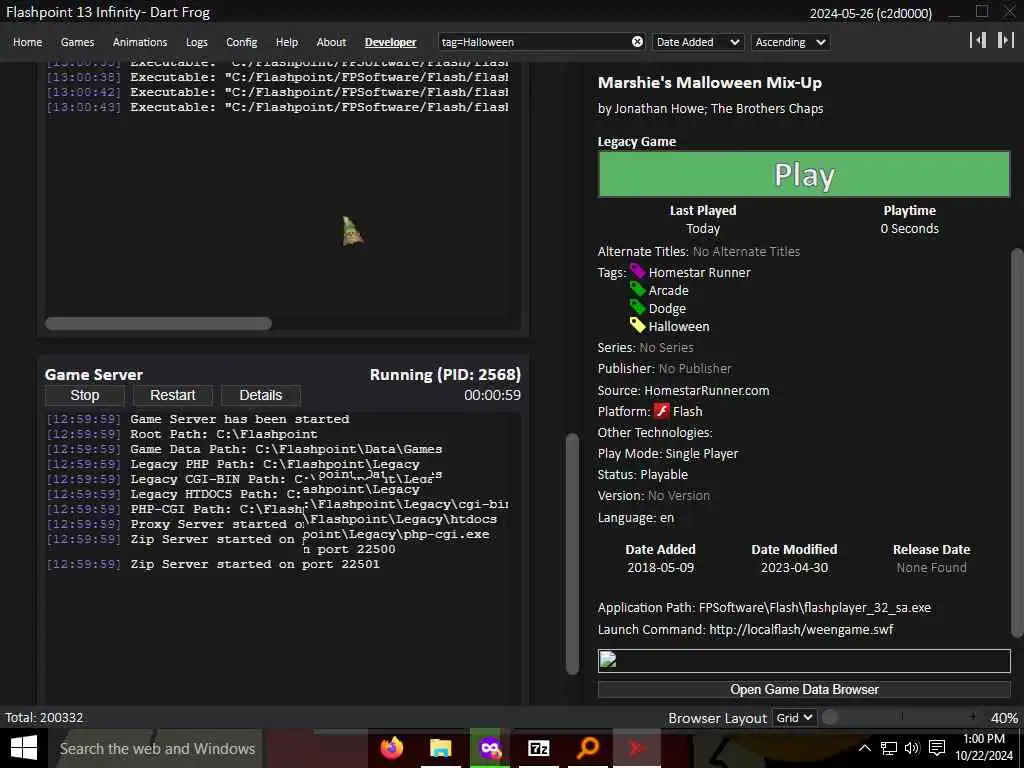Click the Running (PID: 2568) status text

(x=445, y=374)
